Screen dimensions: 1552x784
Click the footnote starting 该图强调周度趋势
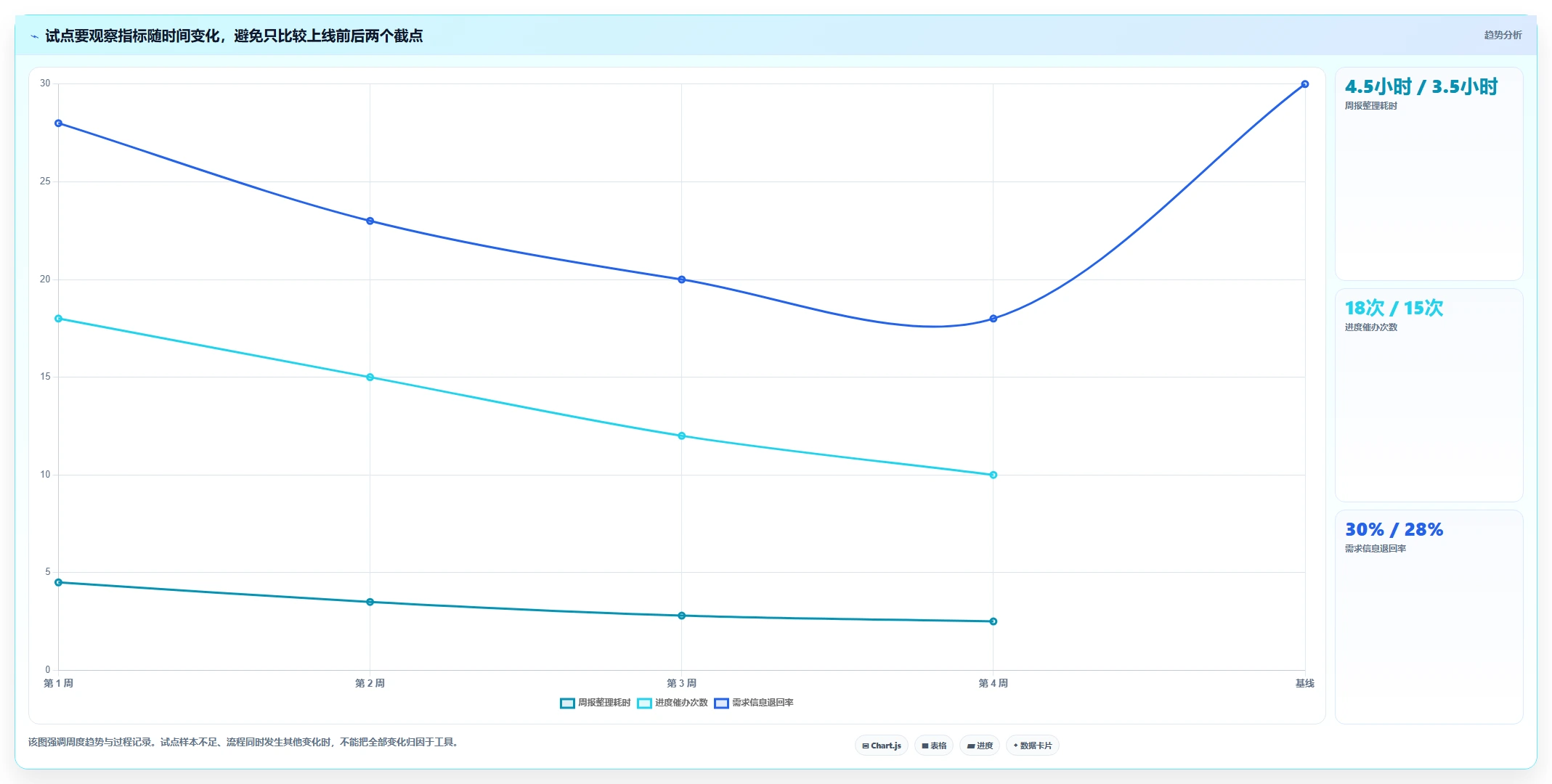tap(244, 742)
